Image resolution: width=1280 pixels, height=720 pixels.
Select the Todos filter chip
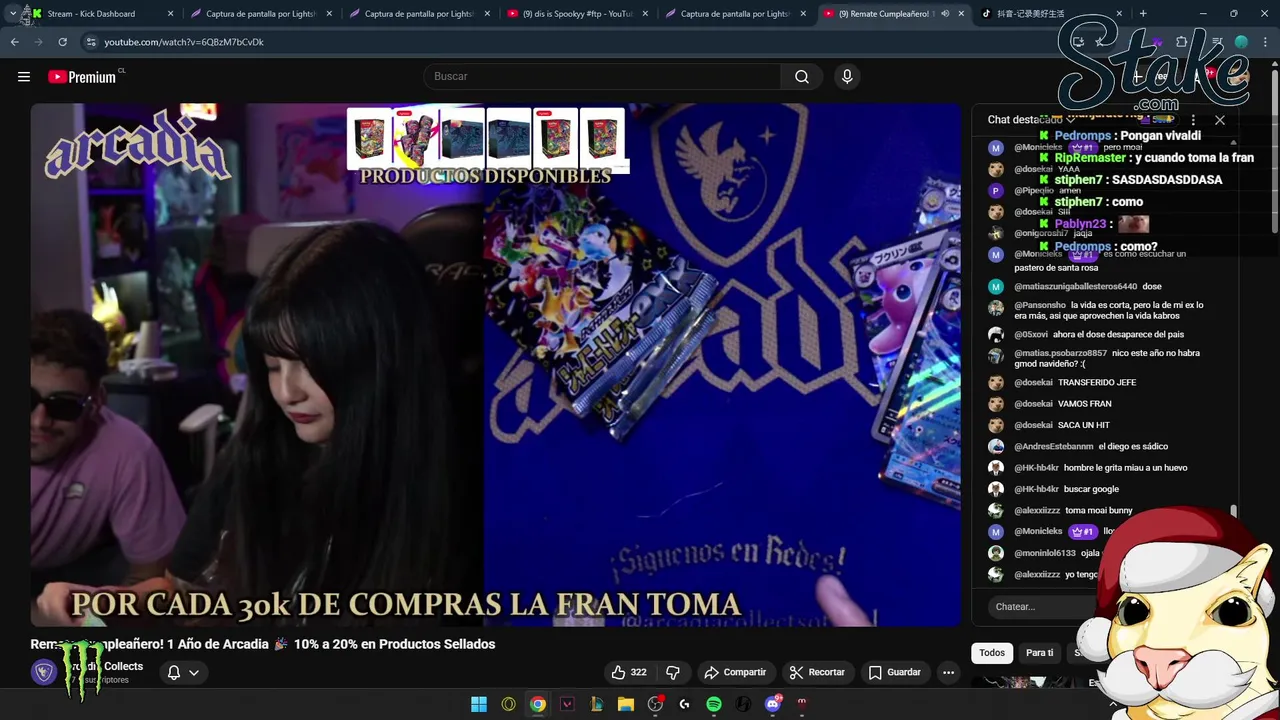point(992,653)
